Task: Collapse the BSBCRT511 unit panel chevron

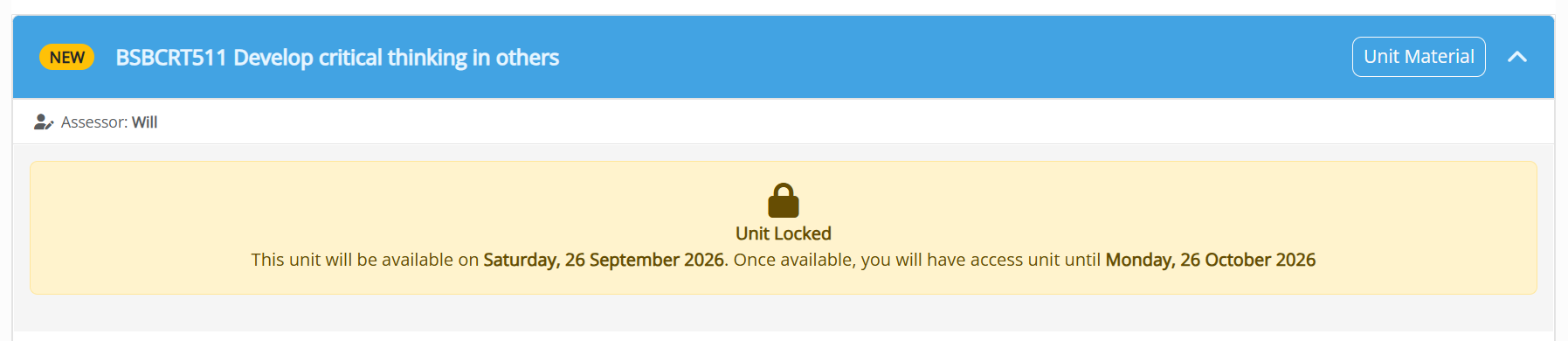Action: 1517,57
